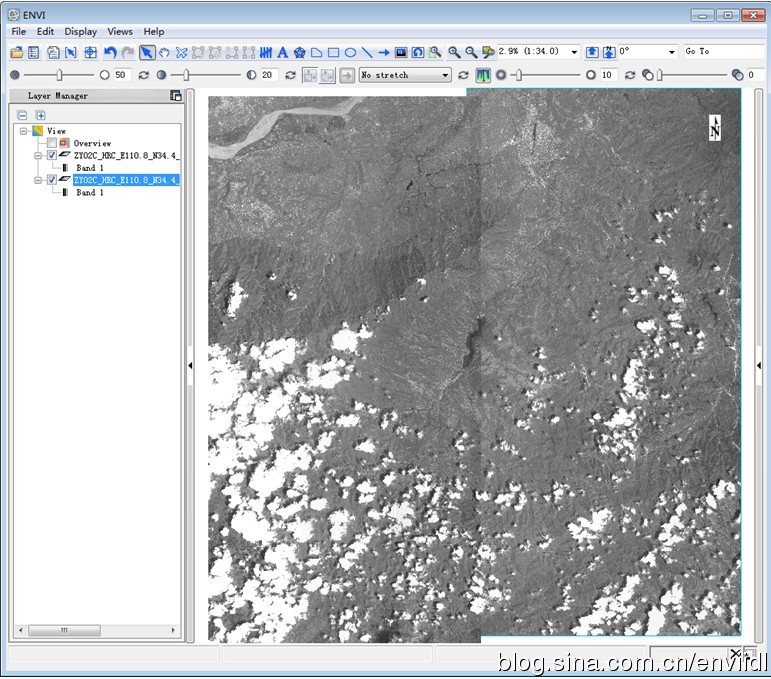Select the Pan hand tool
771x679 pixels.
[x=164, y=52]
